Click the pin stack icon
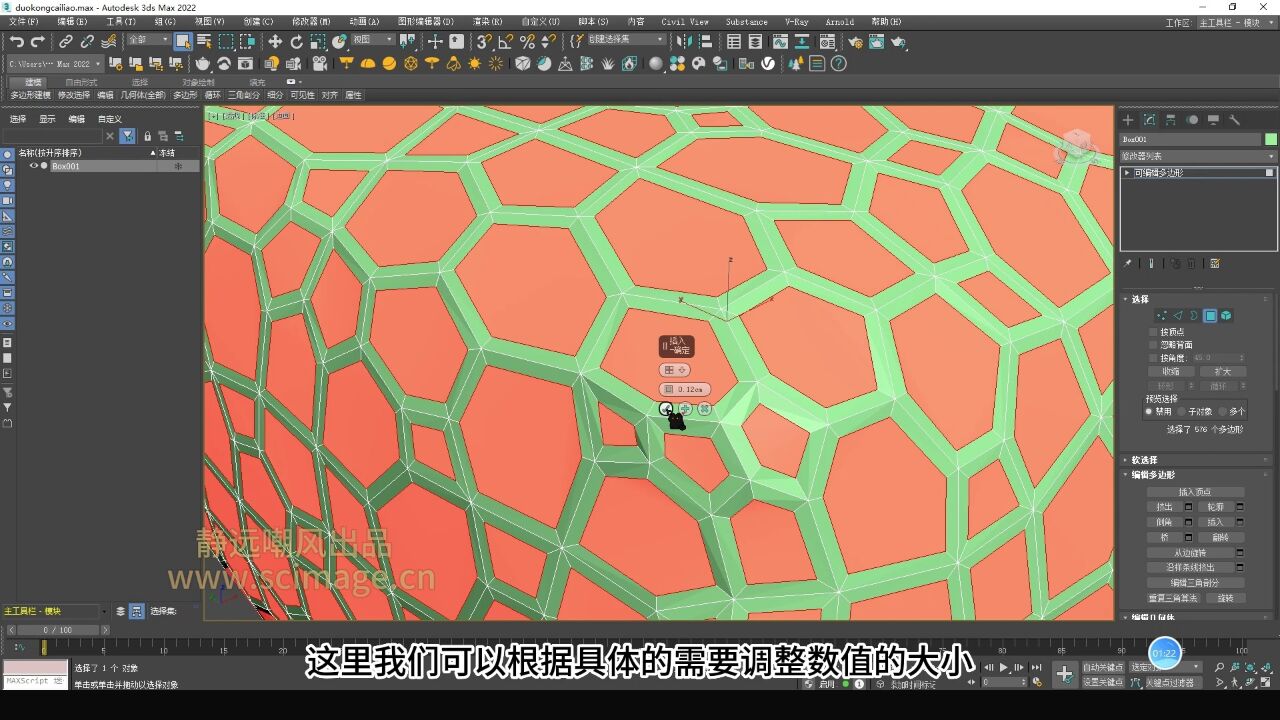Viewport: 1280px width, 720px height. [x=1128, y=263]
